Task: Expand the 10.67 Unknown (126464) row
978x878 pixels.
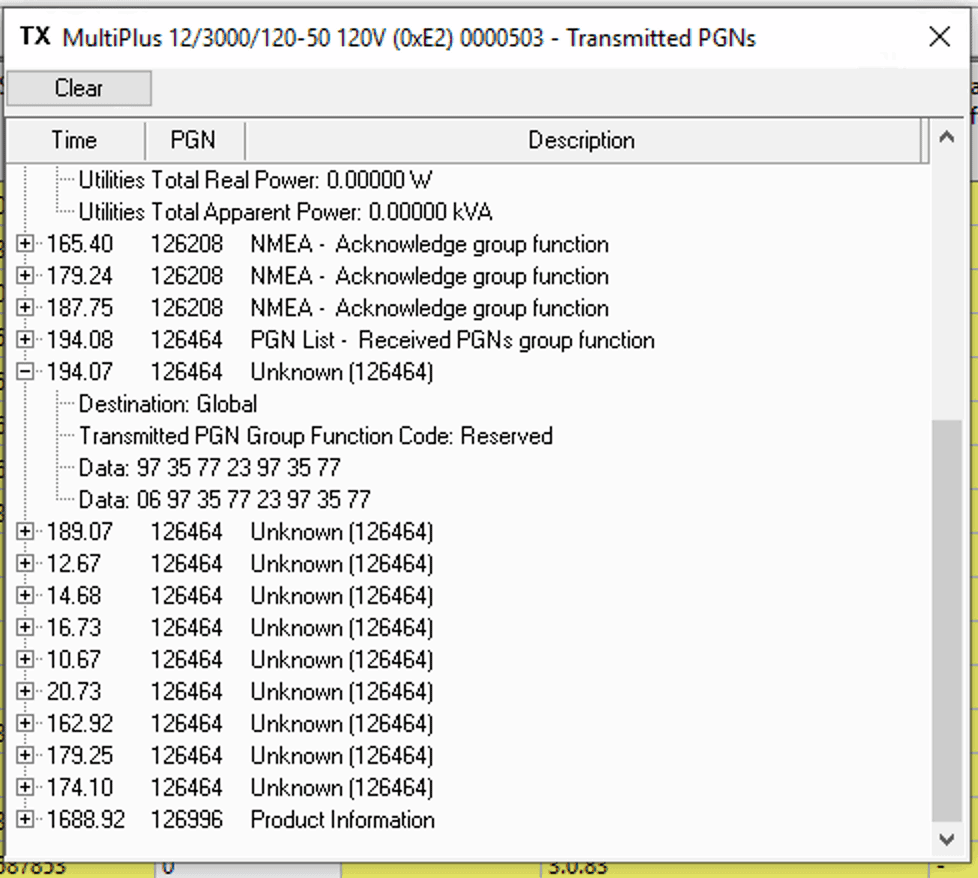Action: pos(25,658)
